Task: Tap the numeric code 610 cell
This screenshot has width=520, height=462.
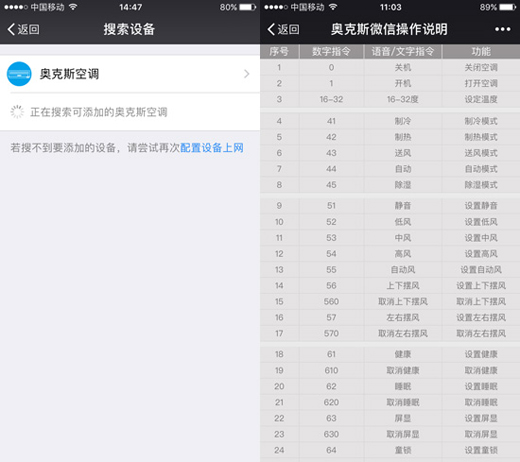Action: (x=331, y=371)
